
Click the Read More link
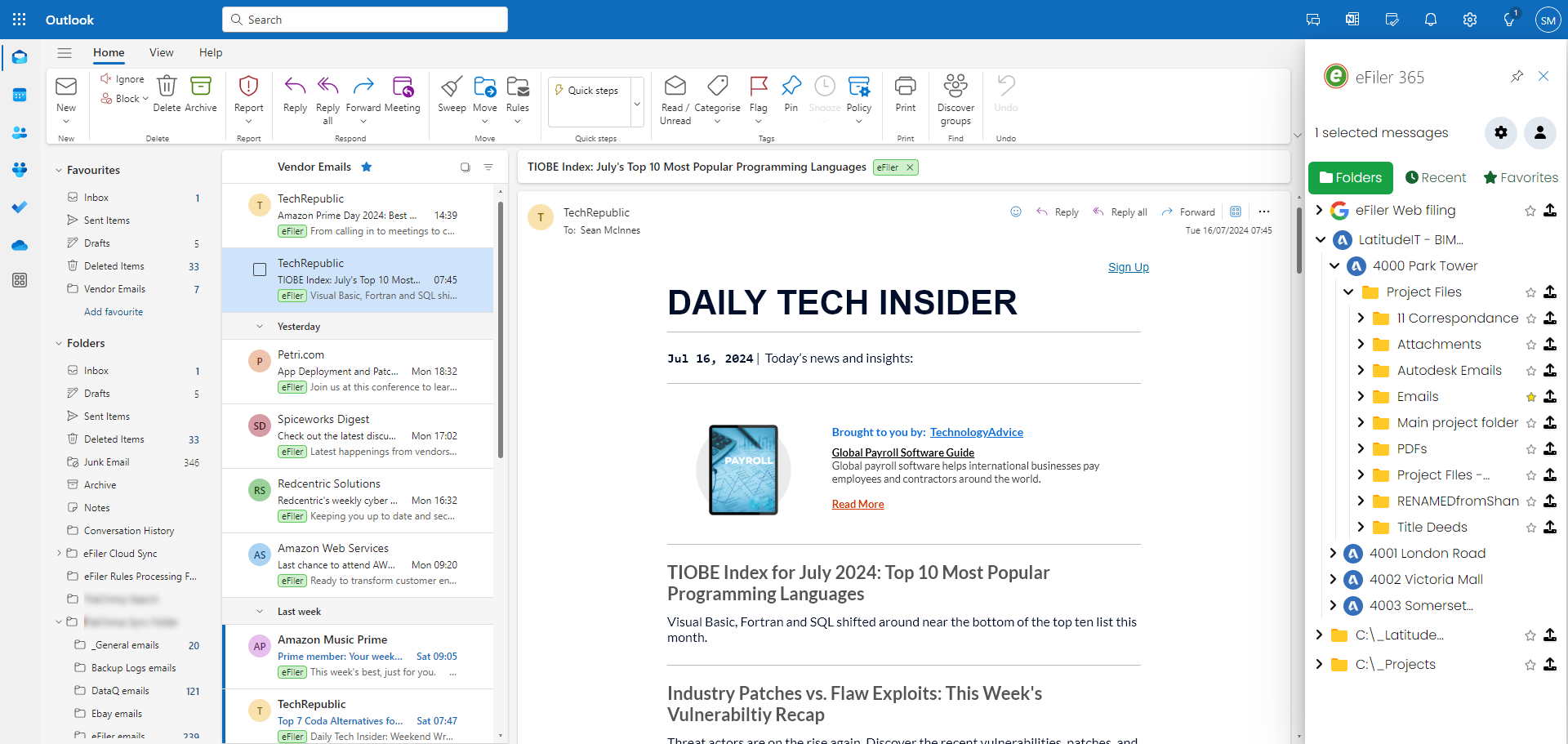point(857,504)
